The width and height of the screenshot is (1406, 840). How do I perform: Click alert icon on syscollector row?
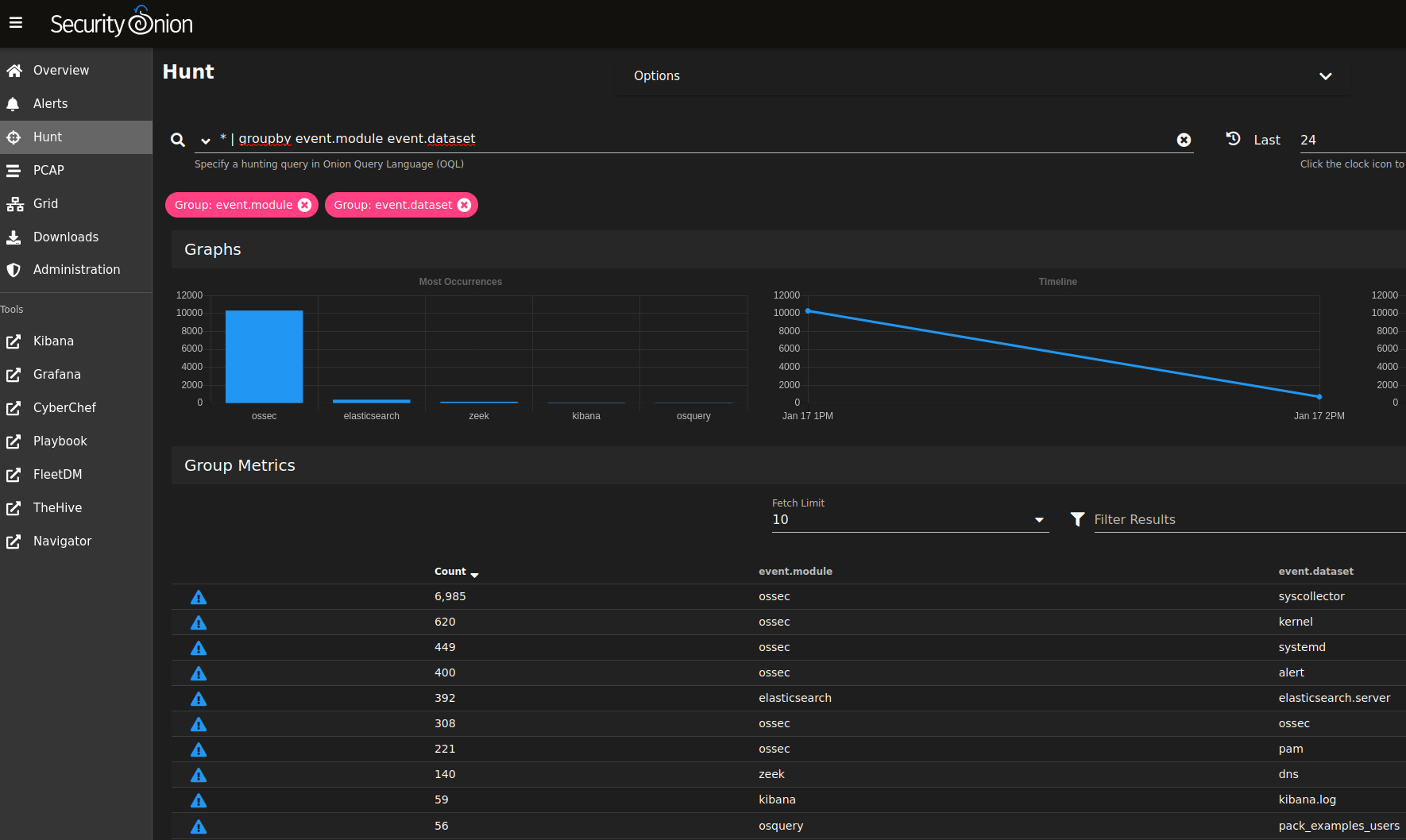(x=199, y=597)
